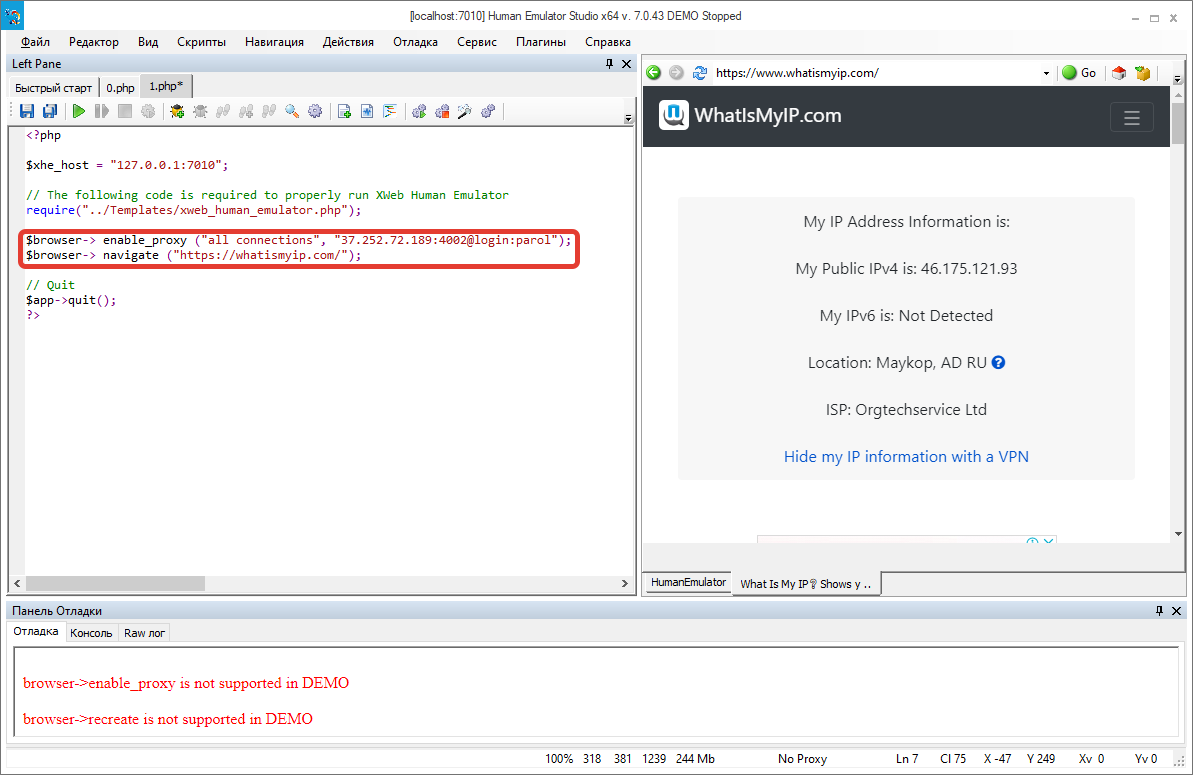Switch to the 0.php tab
This screenshot has height=775, width=1193.
[120, 87]
